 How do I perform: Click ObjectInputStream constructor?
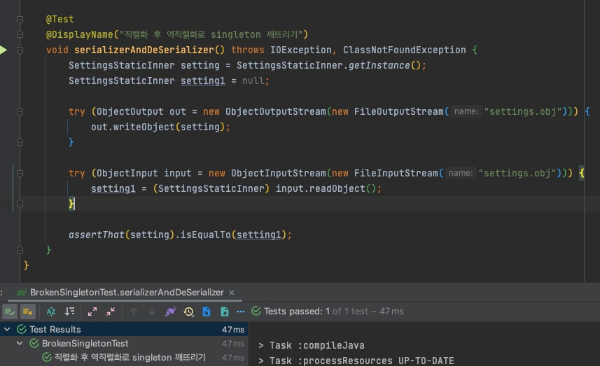[279, 173]
